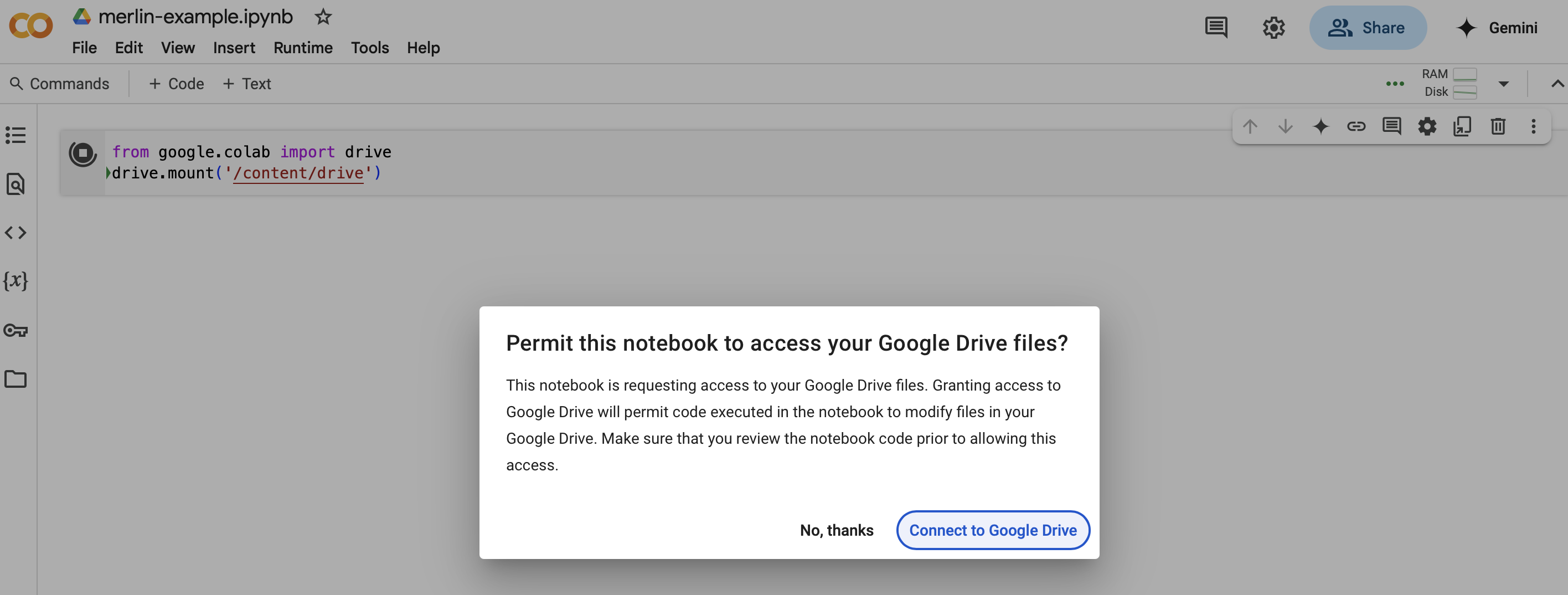The height and width of the screenshot is (595, 1568).
Task: Open Gemini assistant
Action: (x=1498, y=27)
